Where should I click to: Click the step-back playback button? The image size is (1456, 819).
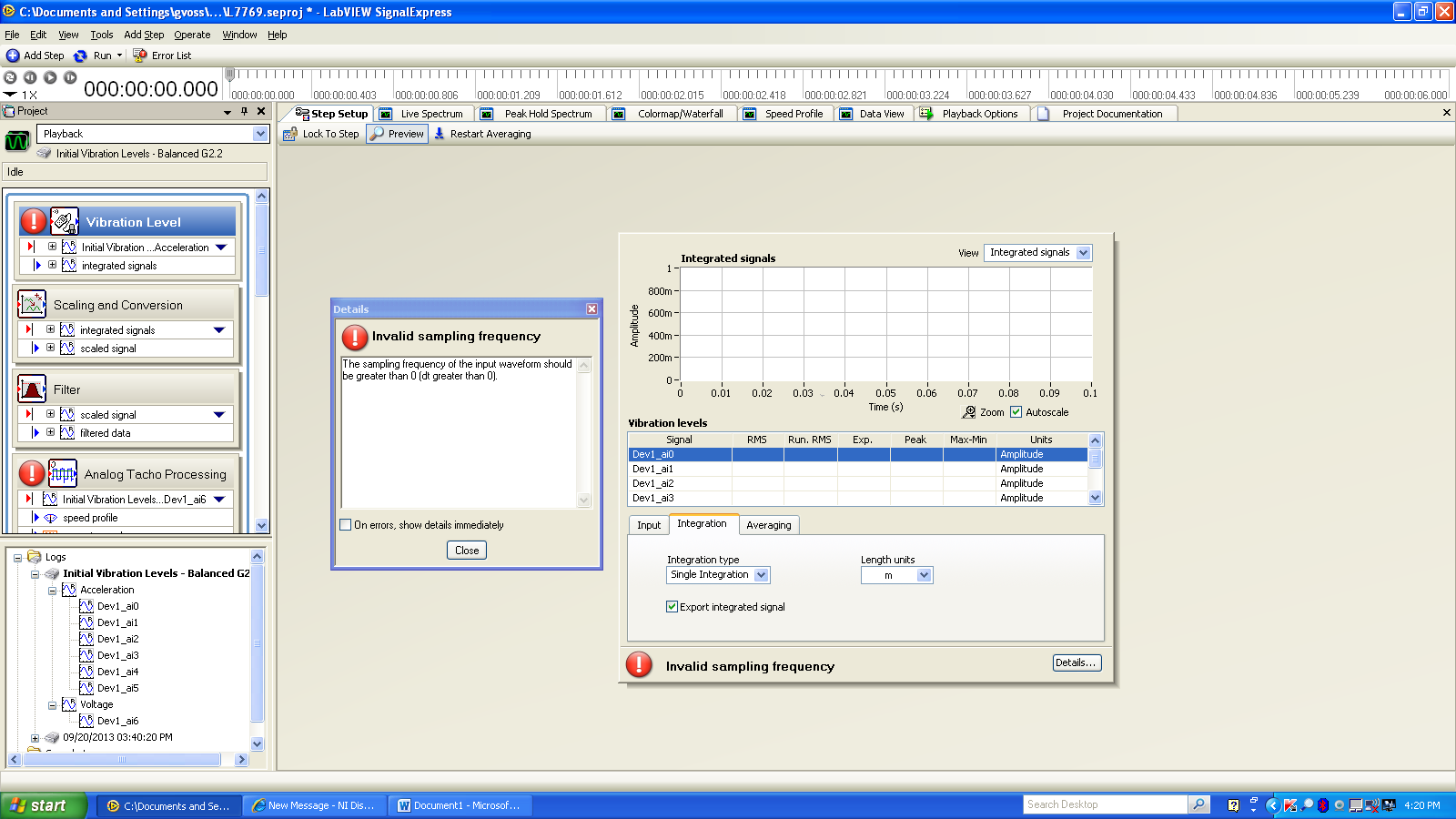30,77
